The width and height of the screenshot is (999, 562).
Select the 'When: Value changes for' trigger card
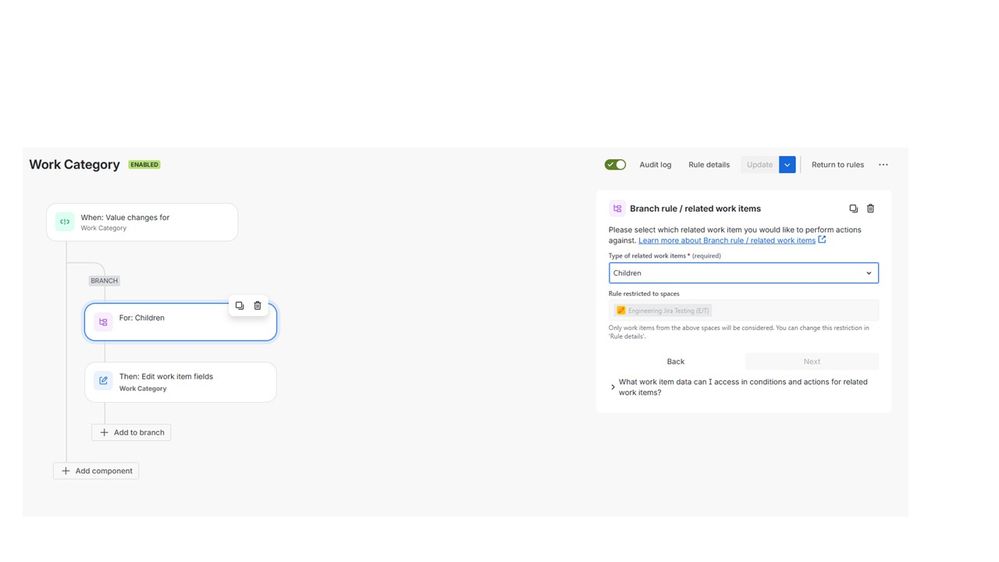tap(142, 222)
